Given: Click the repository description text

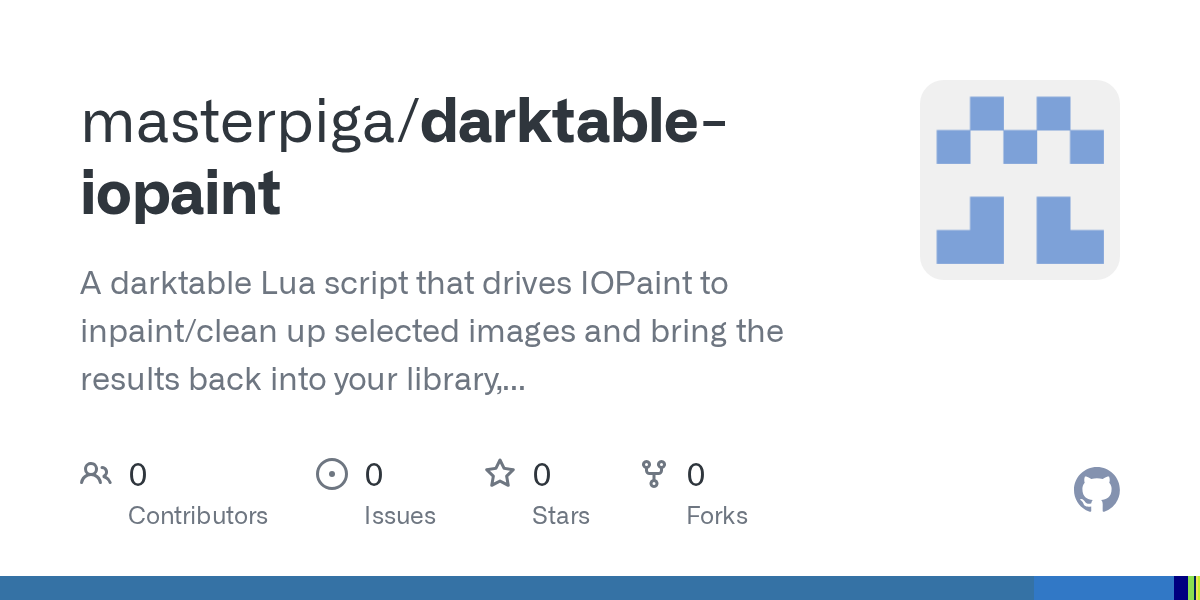Looking at the screenshot, I should pos(432,331).
